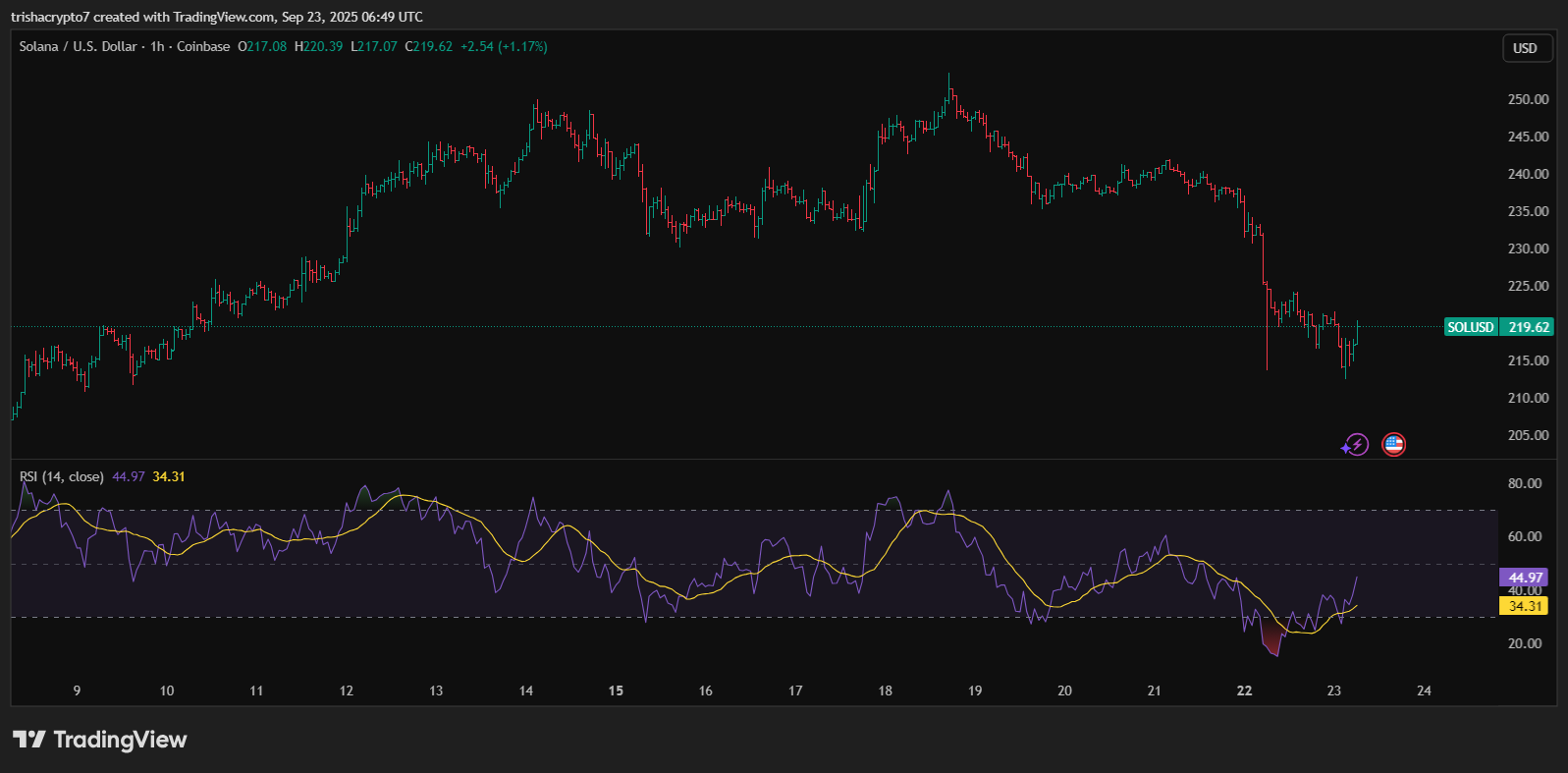This screenshot has height=773, width=1568.
Task: Click the trishacrypto7 TradingView.com attribution text
Action: [x=216, y=17]
